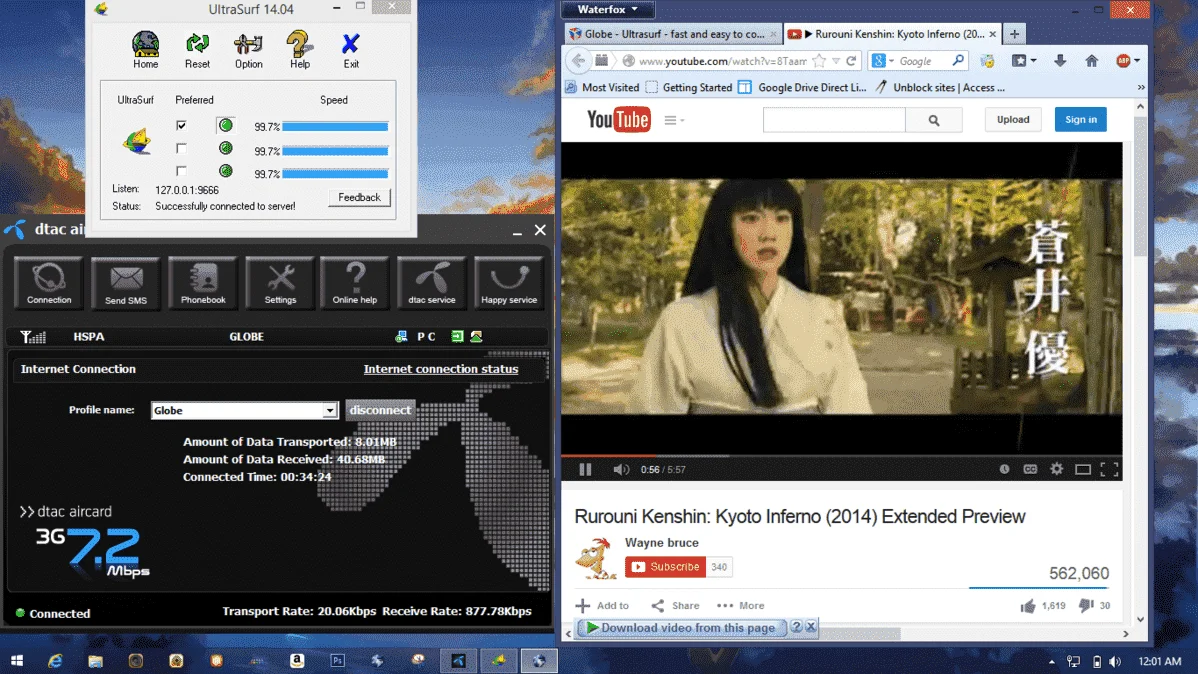The width and height of the screenshot is (1198, 674).
Task: Open More actions under video
Action: click(x=741, y=605)
